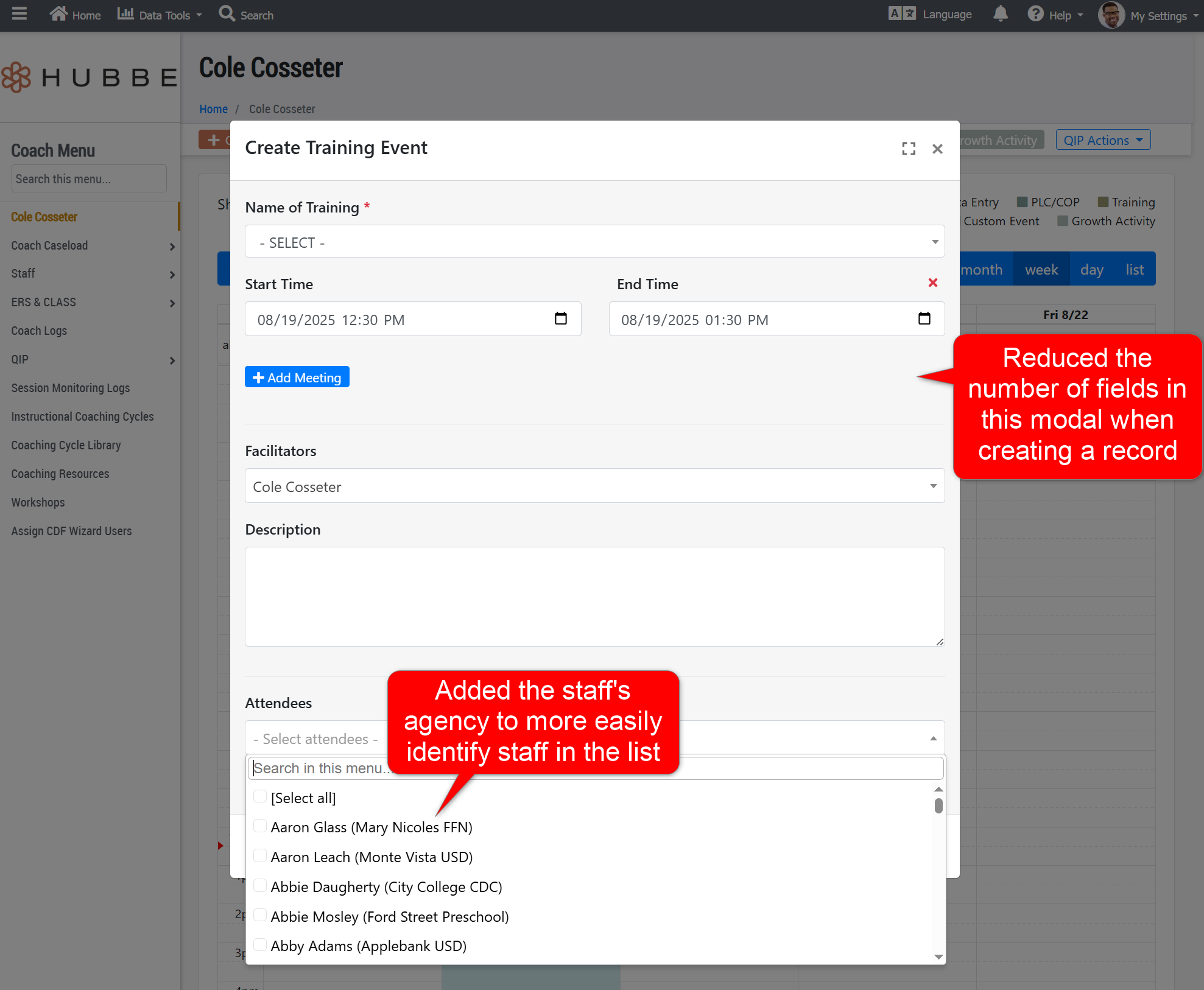Viewport: 1204px width, 990px height.
Task: Click the Language translate icon
Action: point(902,14)
